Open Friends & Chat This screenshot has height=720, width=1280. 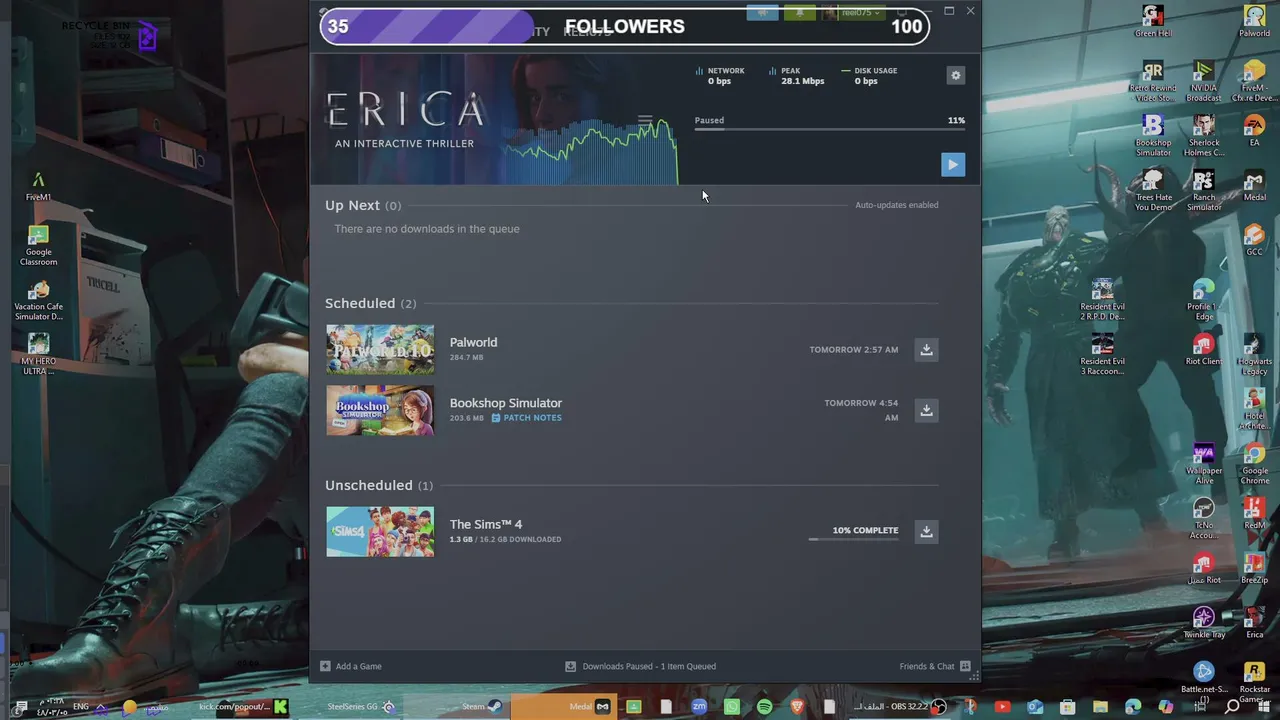point(935,666)
